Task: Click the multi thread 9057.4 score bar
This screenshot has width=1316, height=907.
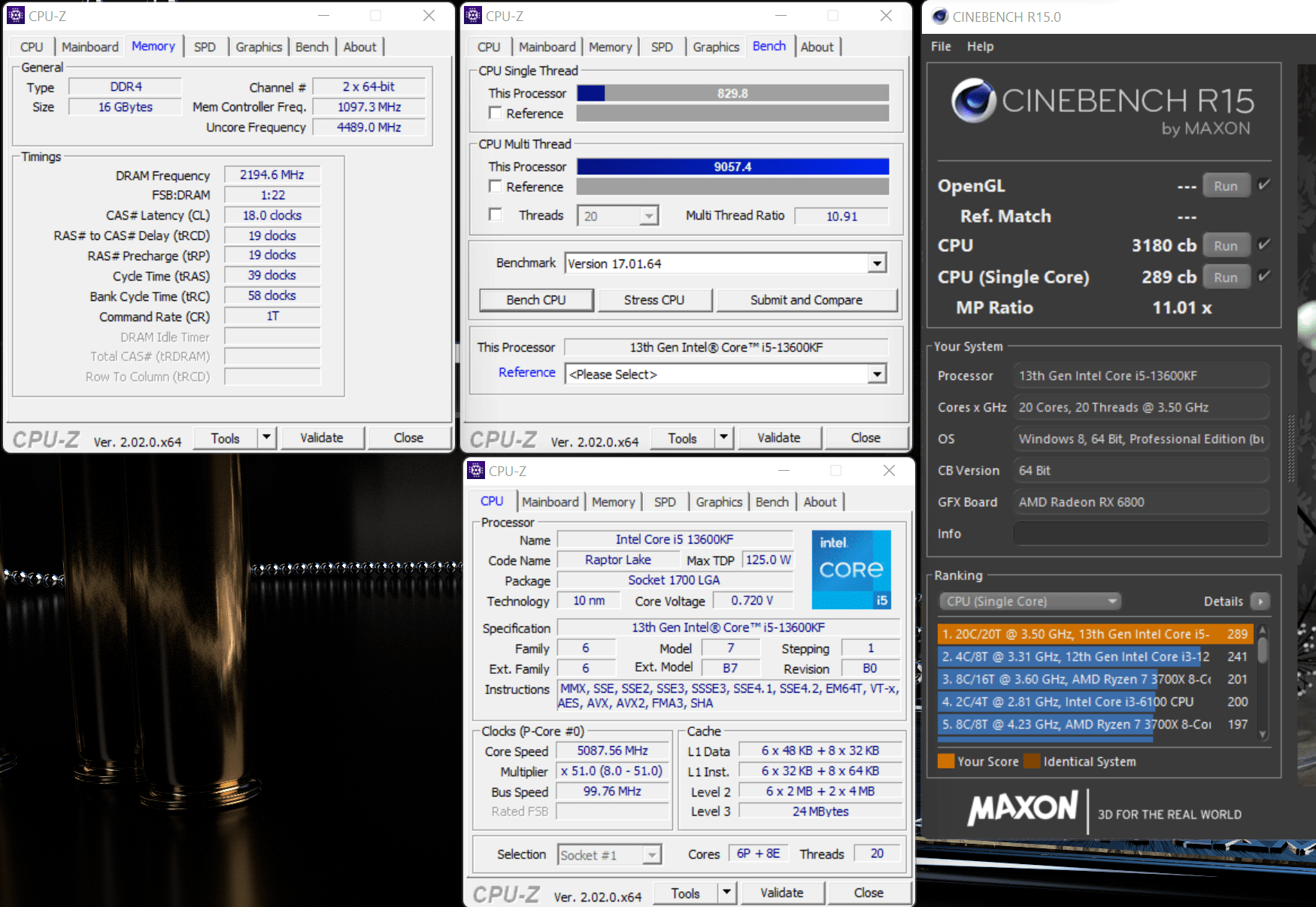Action: 732,166
